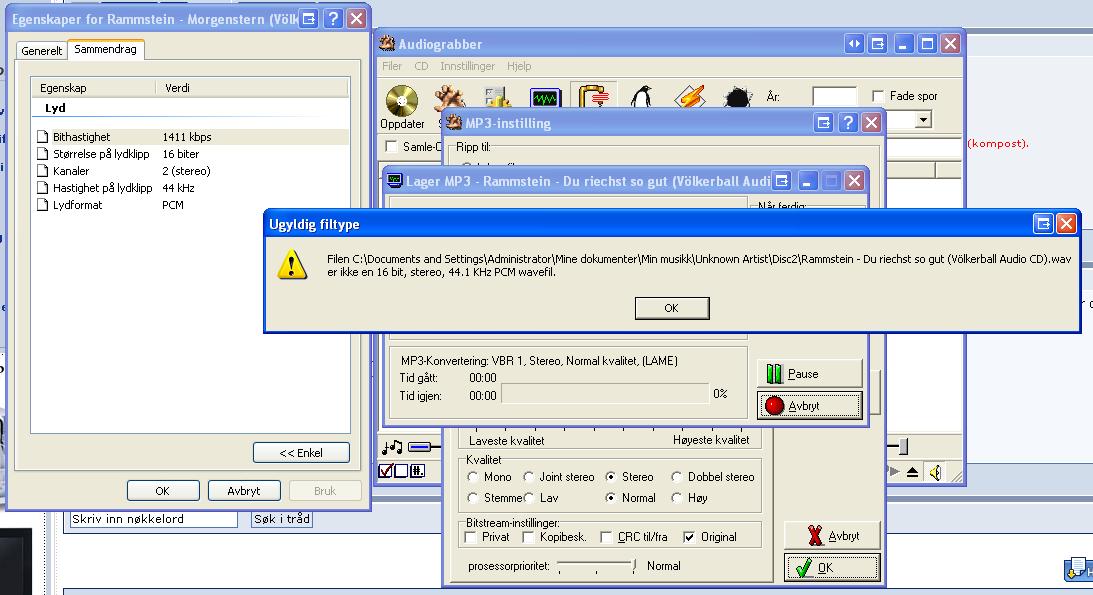
Task: Open the Hjelp menu in Audiograbber
Action: [x=519, y=66]
